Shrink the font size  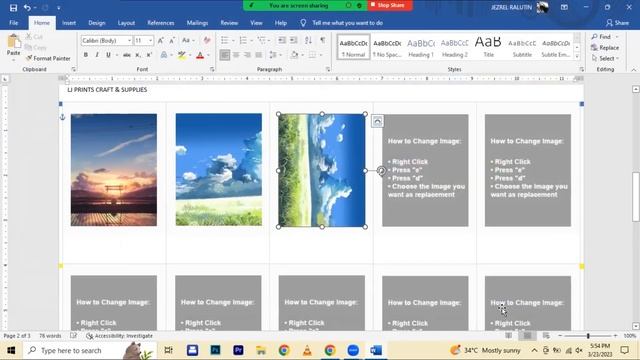coord(172,40)
